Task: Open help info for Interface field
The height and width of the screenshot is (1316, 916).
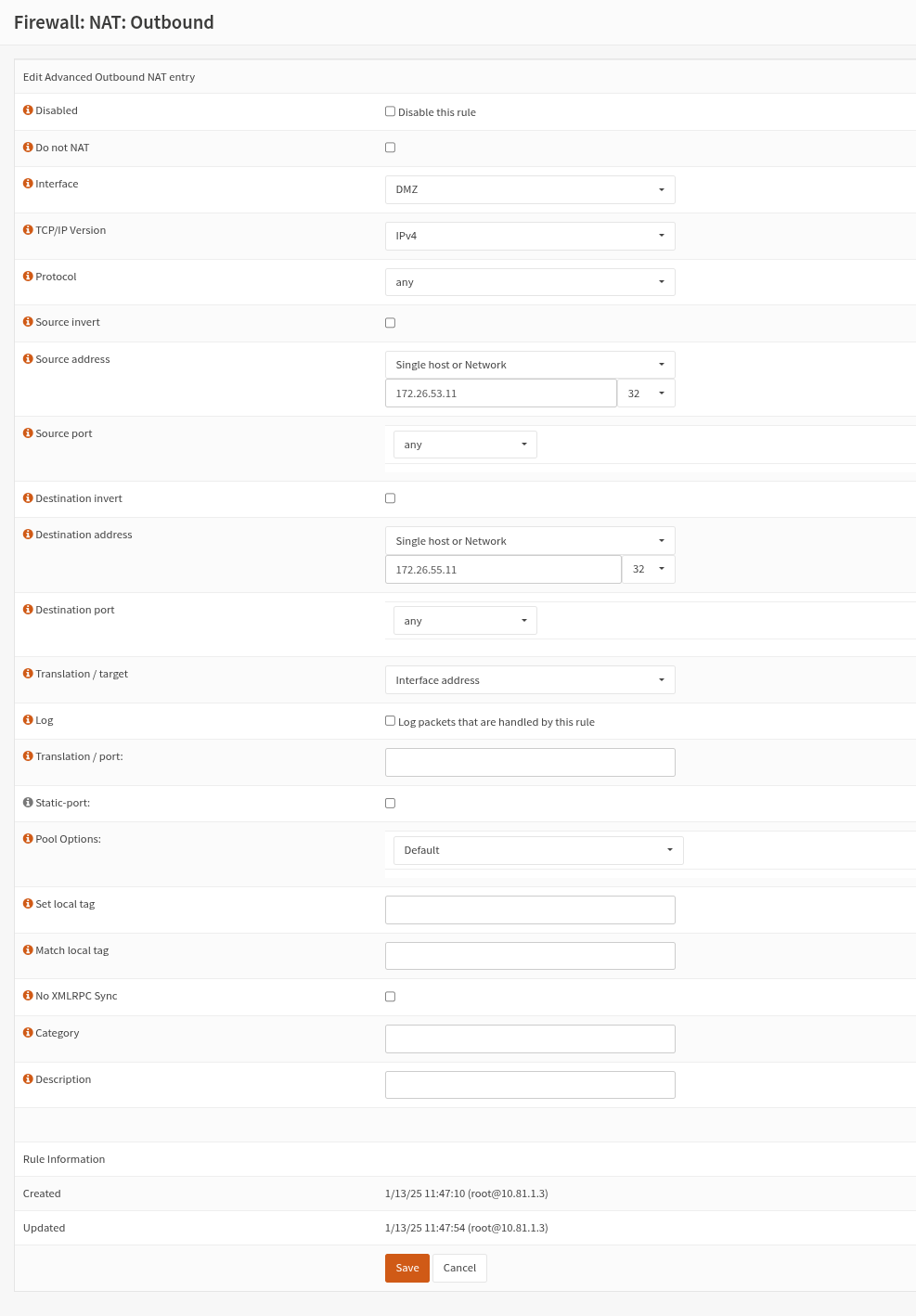Action: coord(27,183)
